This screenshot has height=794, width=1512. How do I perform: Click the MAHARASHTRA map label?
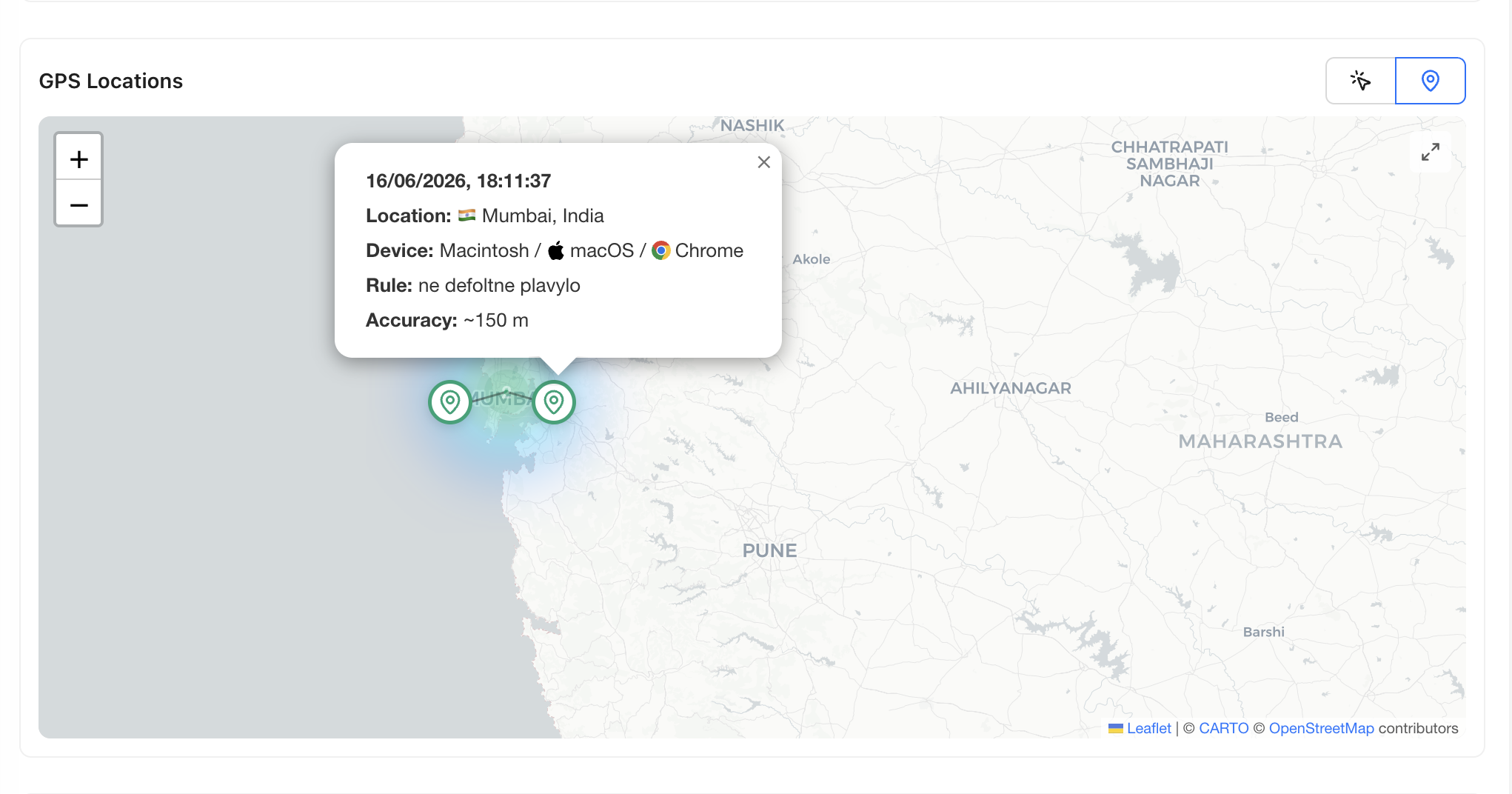(x=1260, y=441)
